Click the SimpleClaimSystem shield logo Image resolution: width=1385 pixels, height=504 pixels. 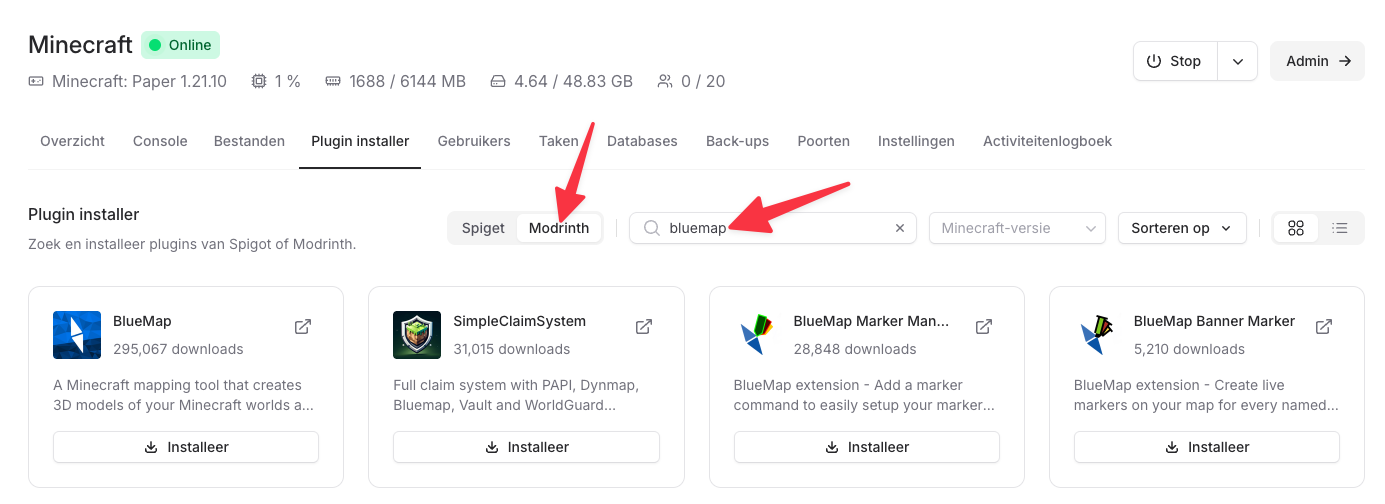coord(417,335)
